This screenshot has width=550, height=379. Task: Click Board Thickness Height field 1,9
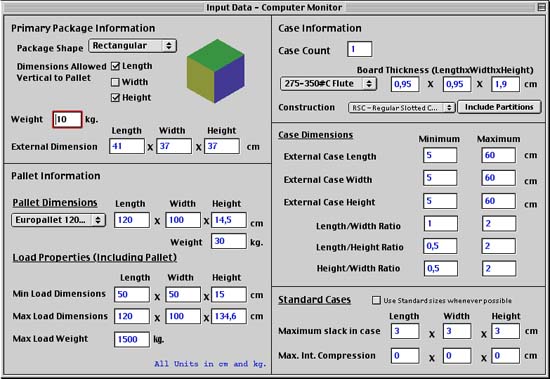(x=505, y=84)
